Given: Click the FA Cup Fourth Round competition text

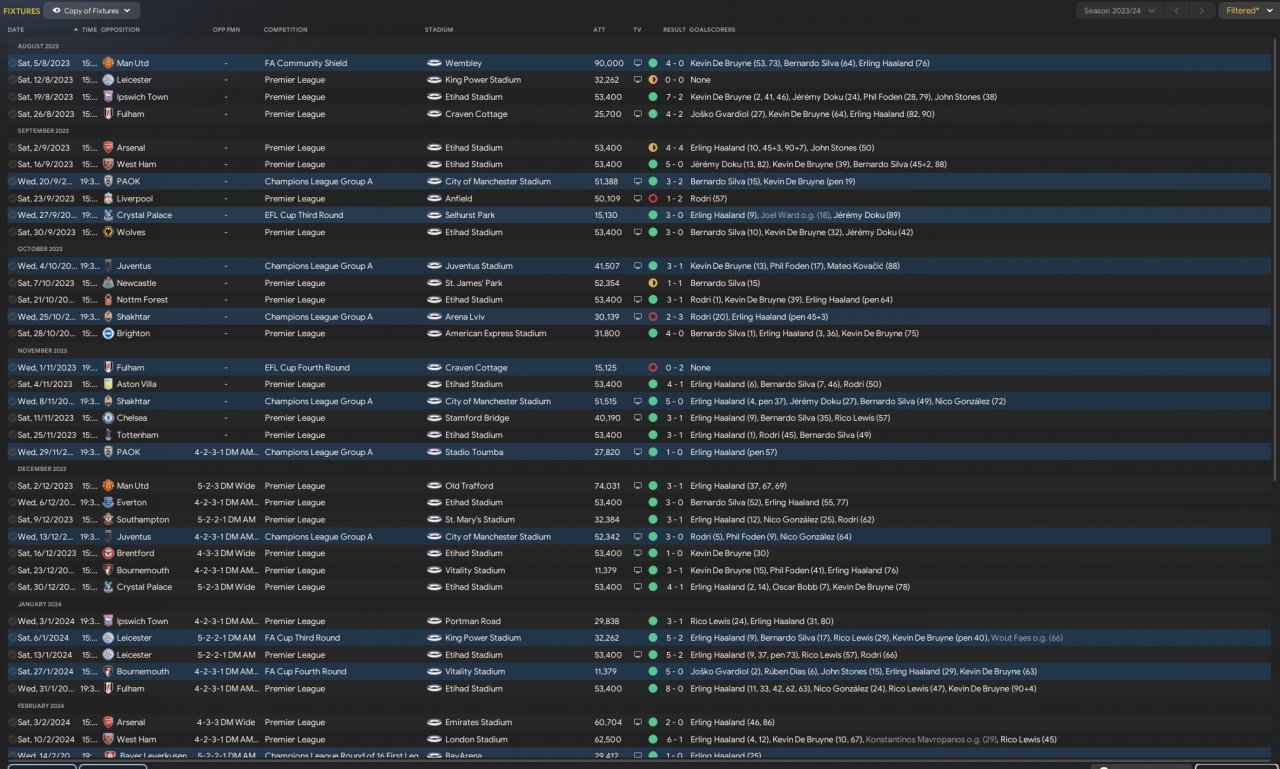Looking at the screenshot, I should (x=306, y=672).
